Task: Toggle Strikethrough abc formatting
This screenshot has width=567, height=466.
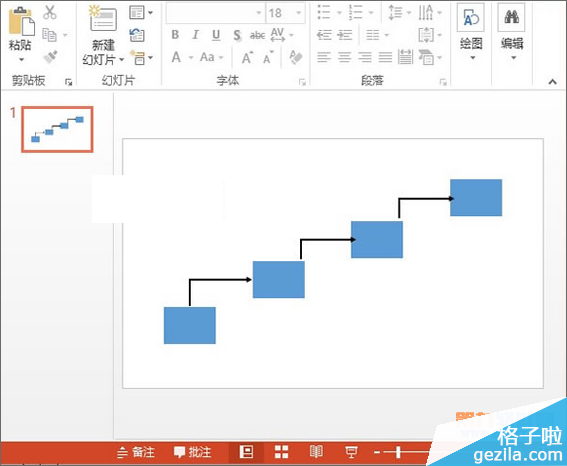Action: (x=257, y=35)
